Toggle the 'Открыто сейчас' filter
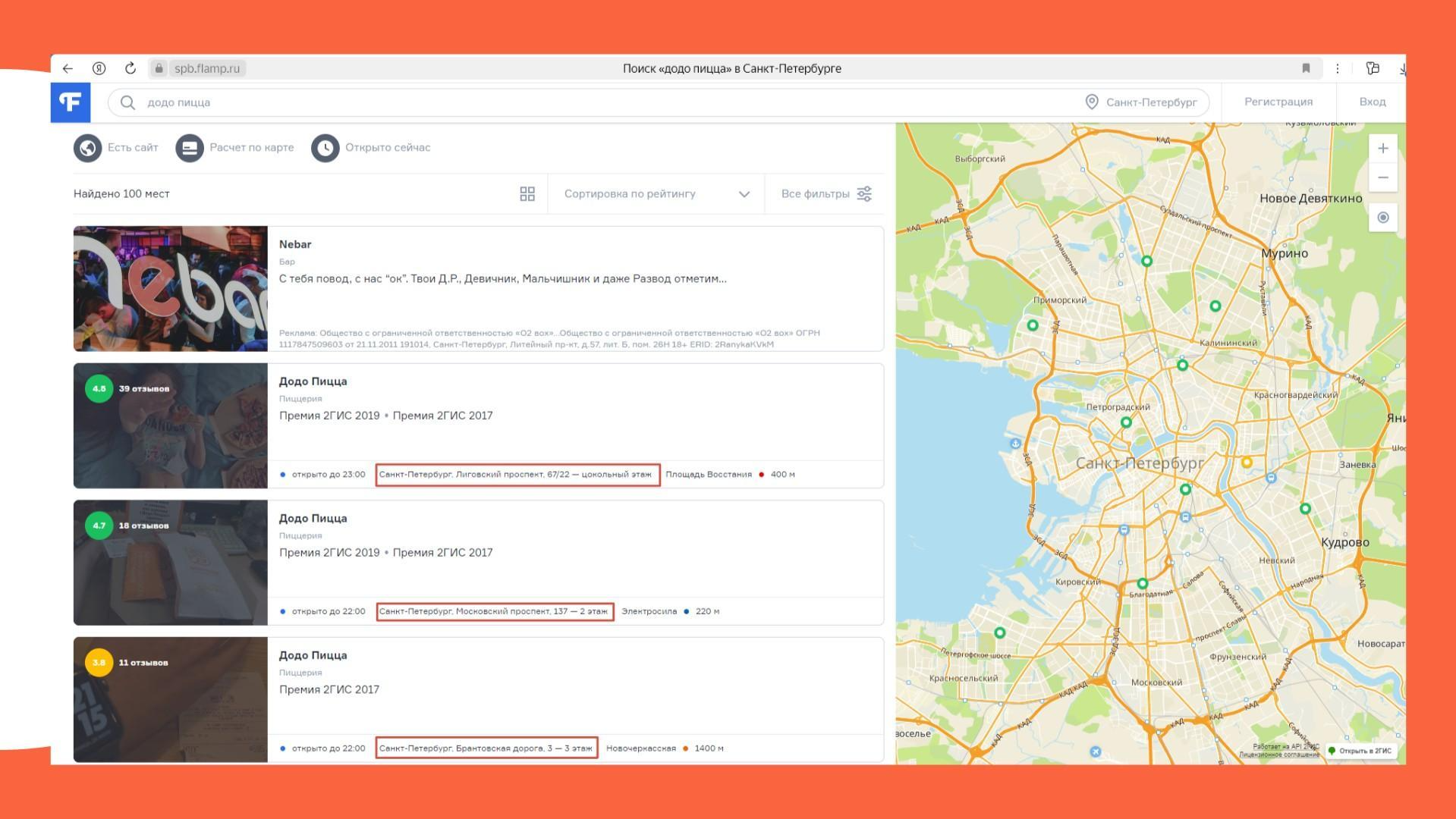 (x=371, y=148)
